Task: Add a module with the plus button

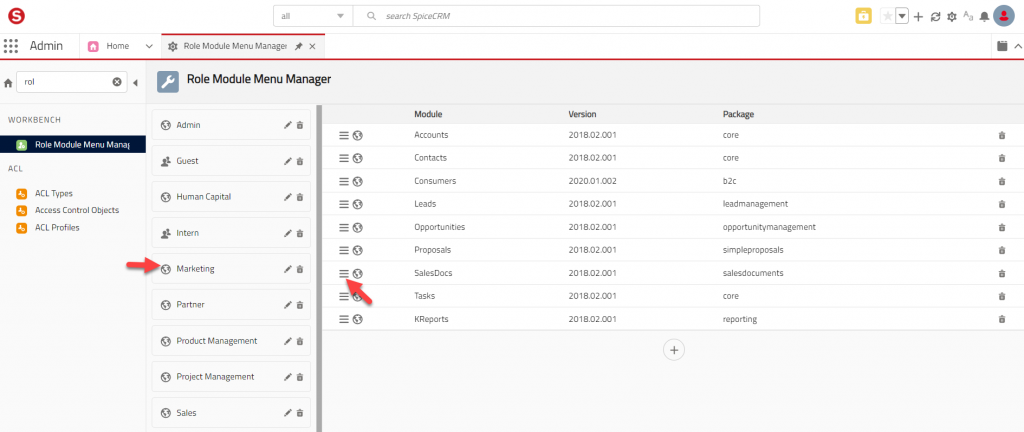Action: [x=674, y=350]
